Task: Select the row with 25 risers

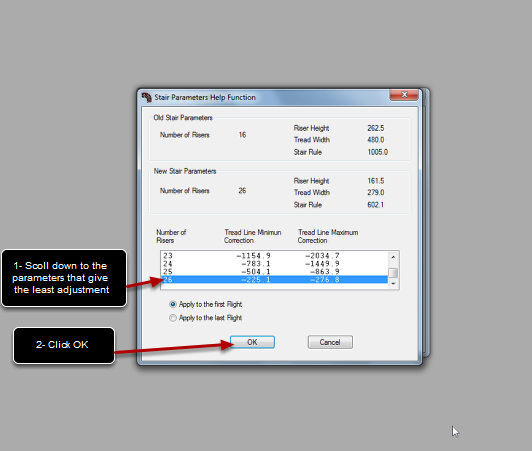Action: coord(274,271)
